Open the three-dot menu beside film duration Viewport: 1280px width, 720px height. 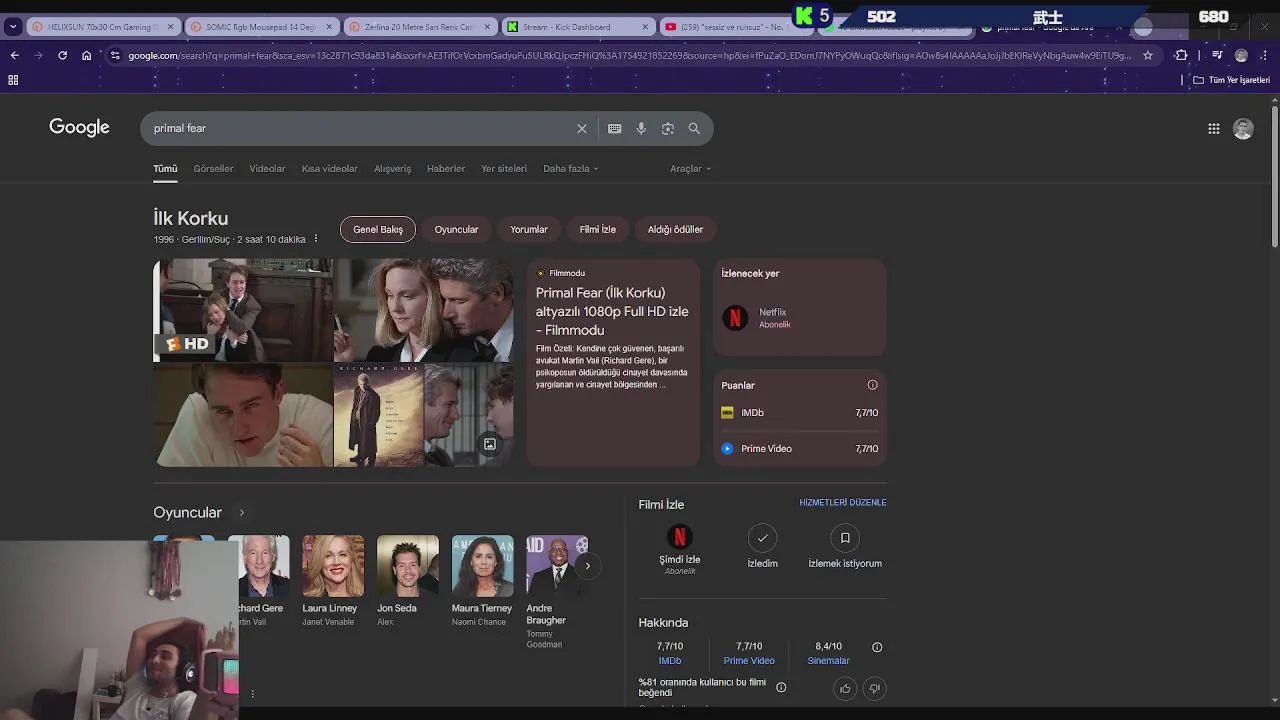tap(316, 239)
